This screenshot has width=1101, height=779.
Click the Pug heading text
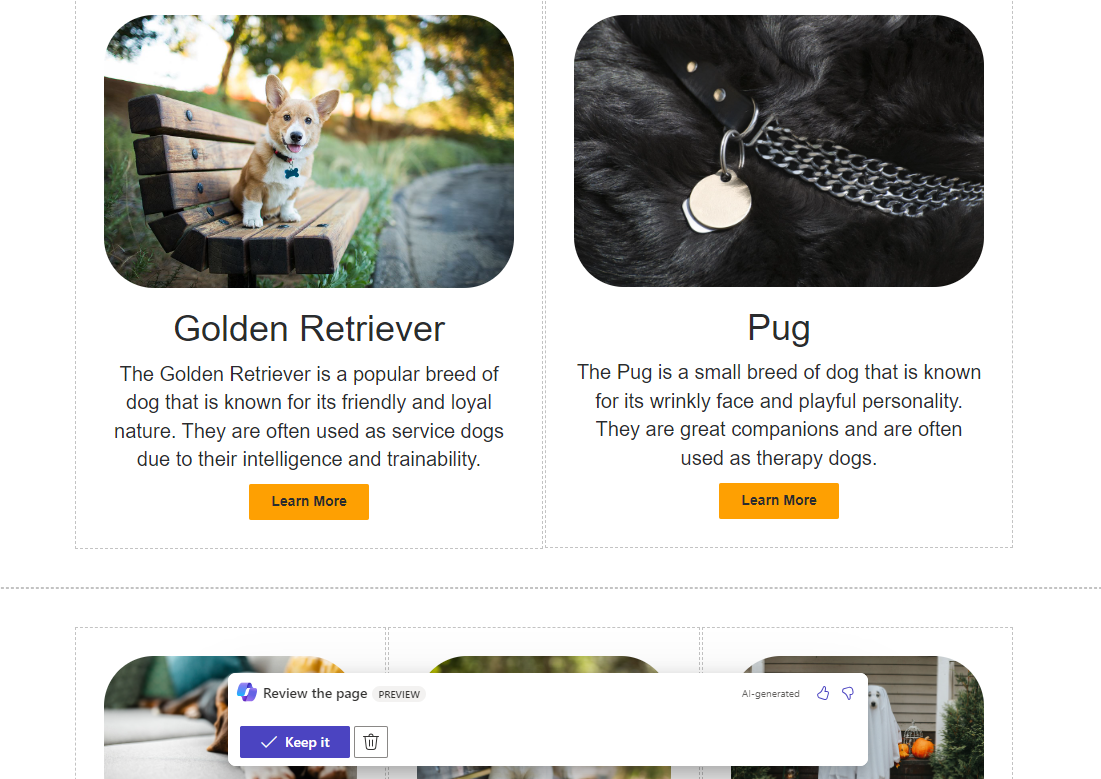779,328
